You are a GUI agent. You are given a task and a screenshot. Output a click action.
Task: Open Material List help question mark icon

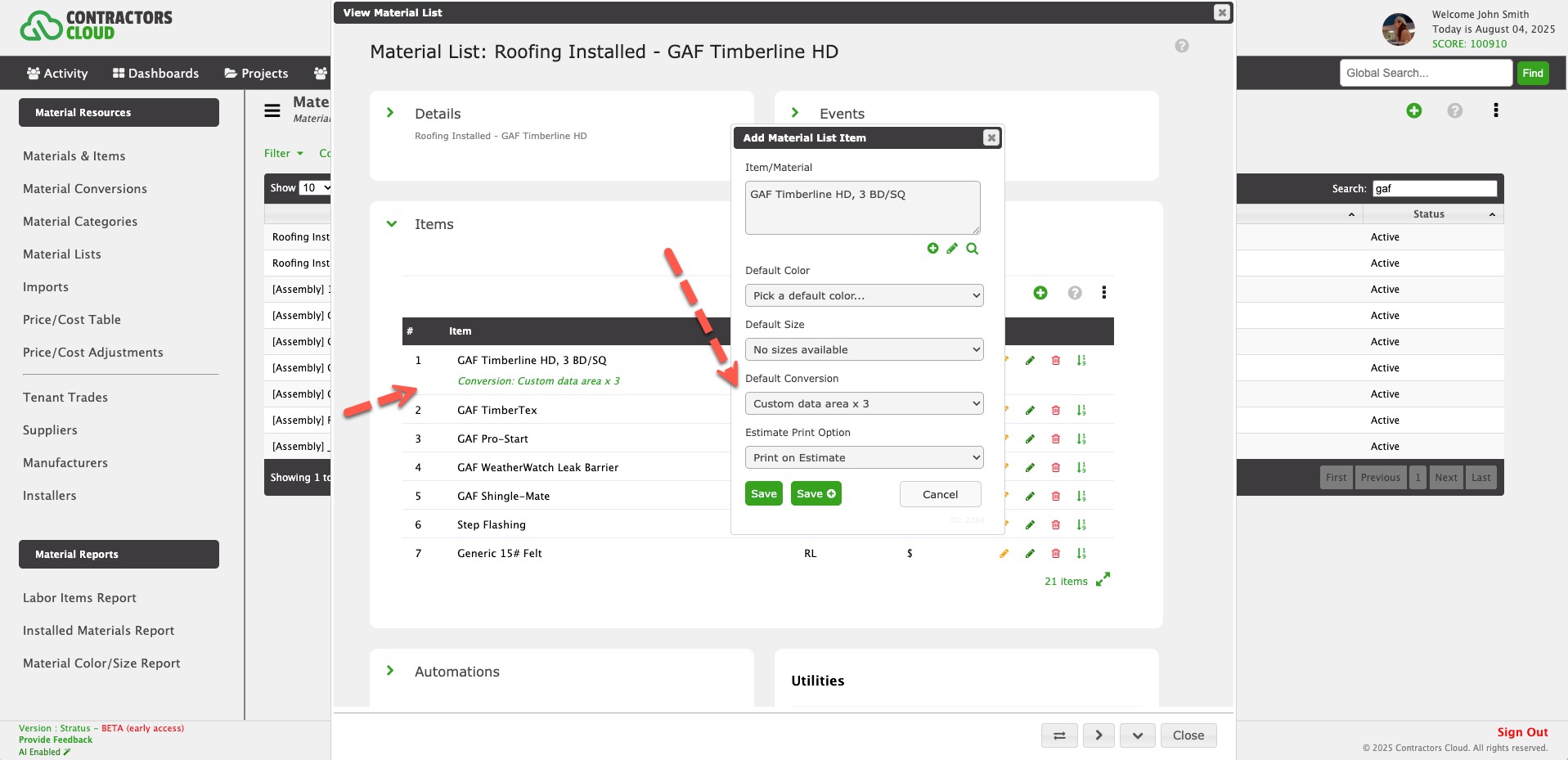(x=1182, y=46)
